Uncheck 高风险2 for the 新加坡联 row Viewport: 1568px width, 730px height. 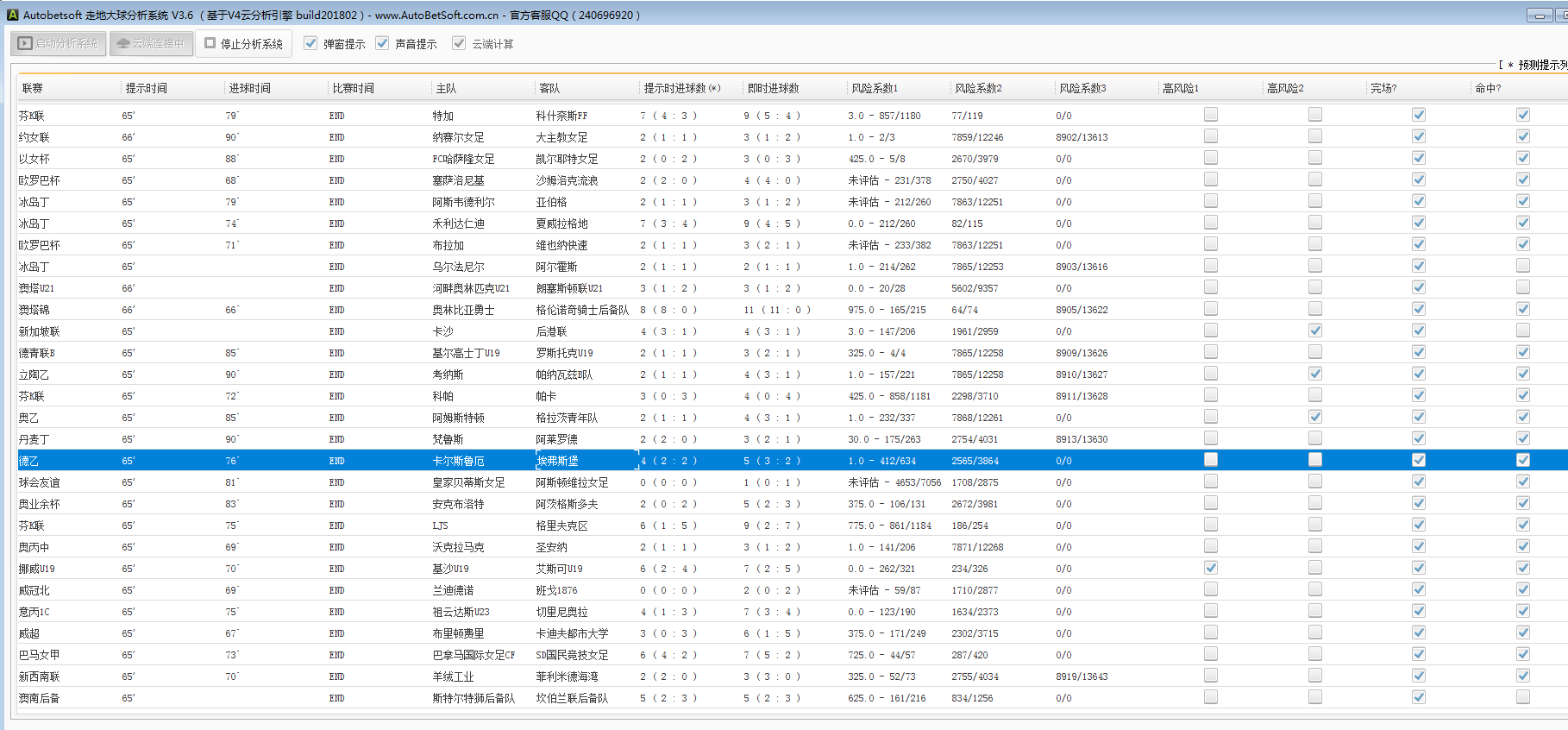click(x=1314, y=330)
